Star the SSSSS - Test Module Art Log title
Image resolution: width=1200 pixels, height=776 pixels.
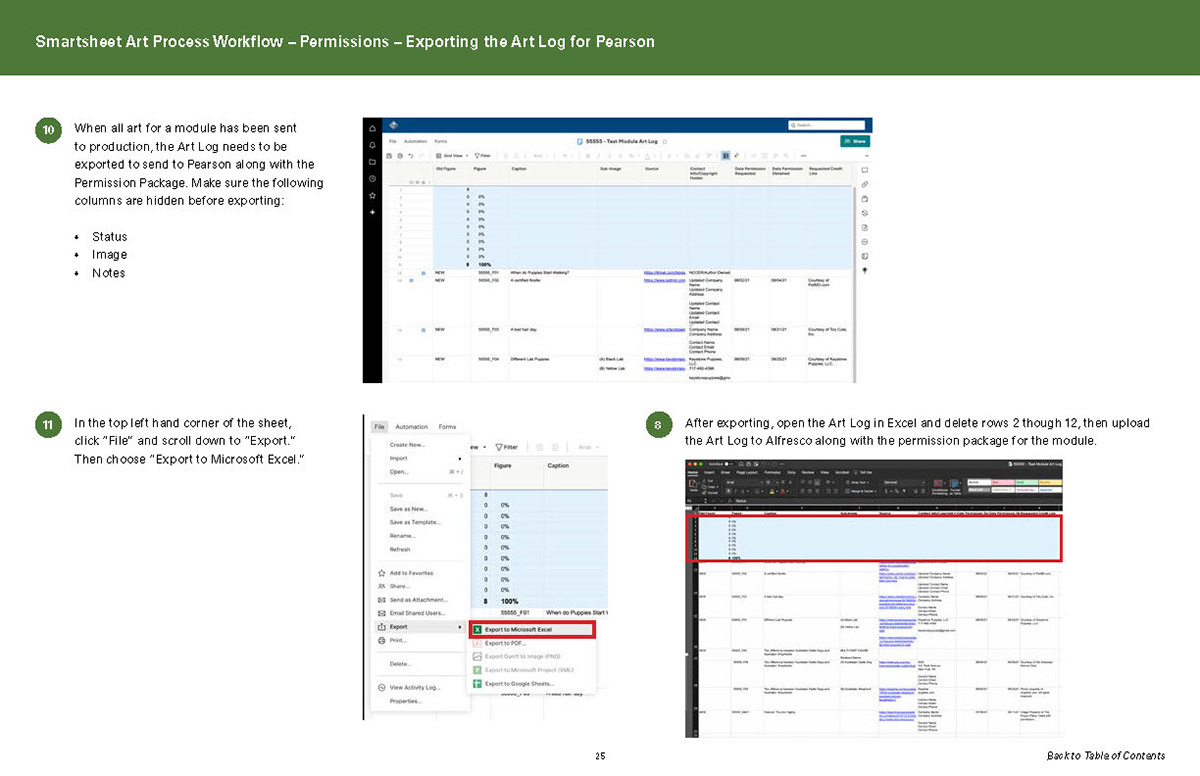tap(665, 141)
